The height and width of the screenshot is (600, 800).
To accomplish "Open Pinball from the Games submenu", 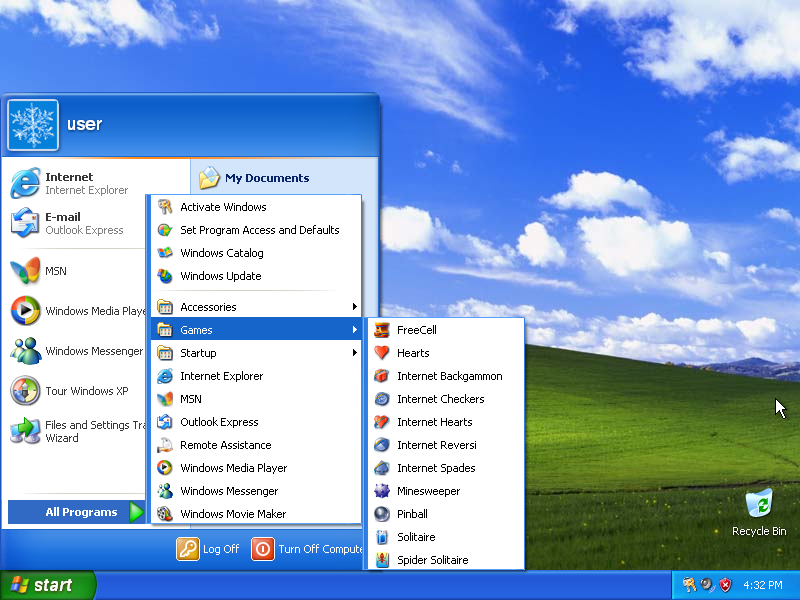I will [x=411, y=514].
